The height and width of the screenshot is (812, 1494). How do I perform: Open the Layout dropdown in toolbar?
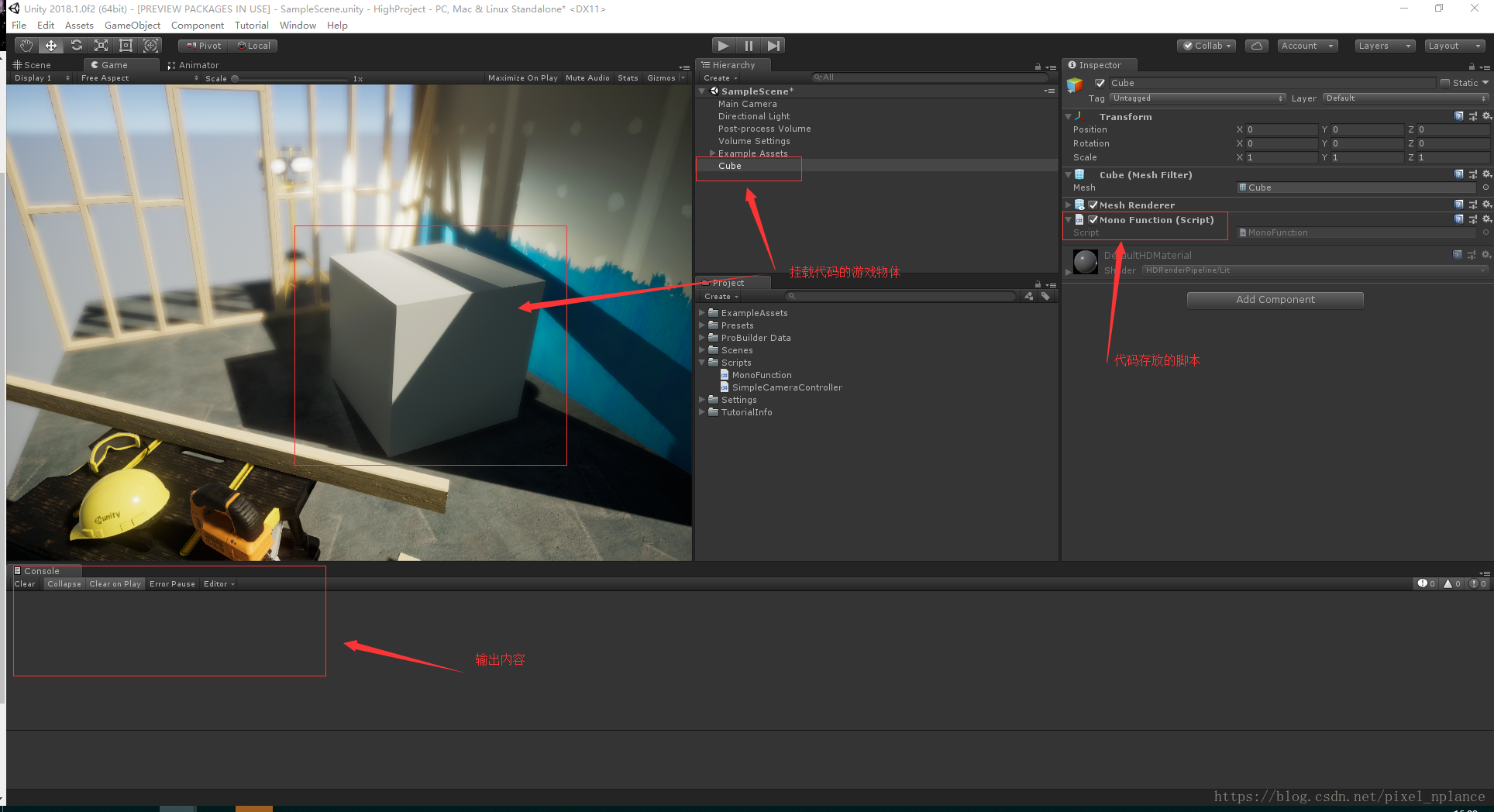point(1455,46)
